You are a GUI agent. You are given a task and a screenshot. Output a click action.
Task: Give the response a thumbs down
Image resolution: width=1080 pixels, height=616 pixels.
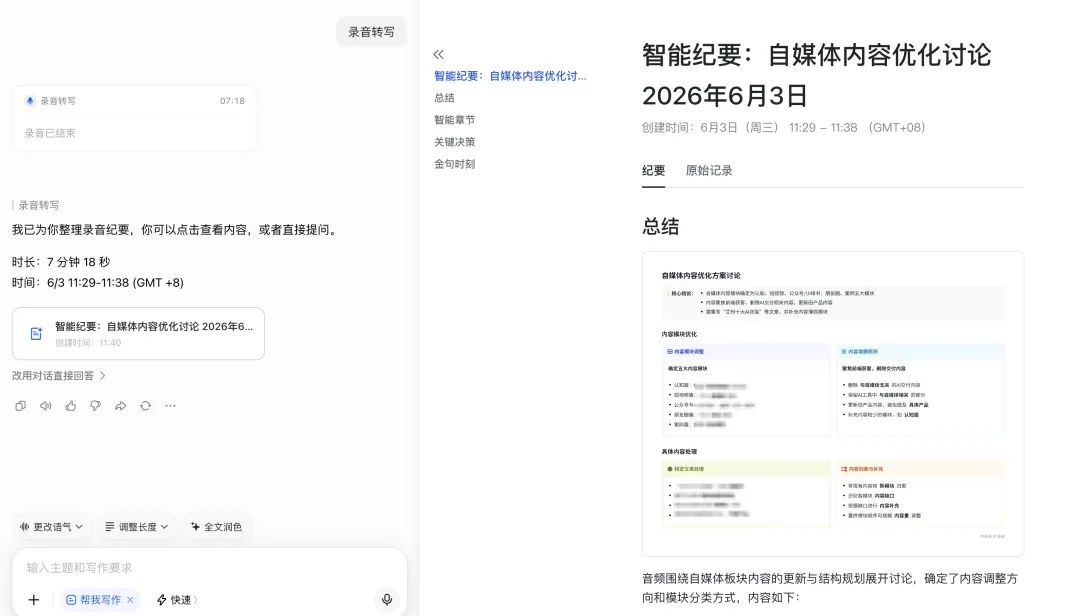point(95,406)
